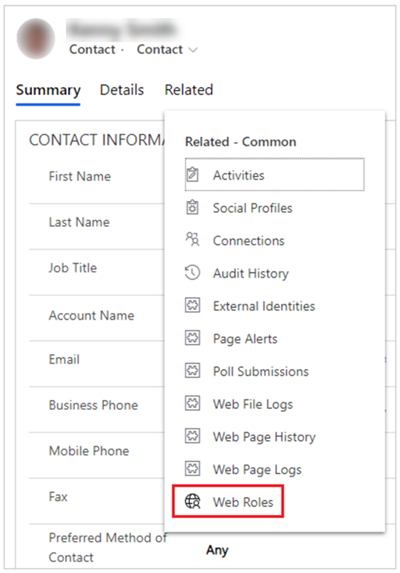400x573 pixels.
Task: Click the Web File Logs icon
Action: 193,403
